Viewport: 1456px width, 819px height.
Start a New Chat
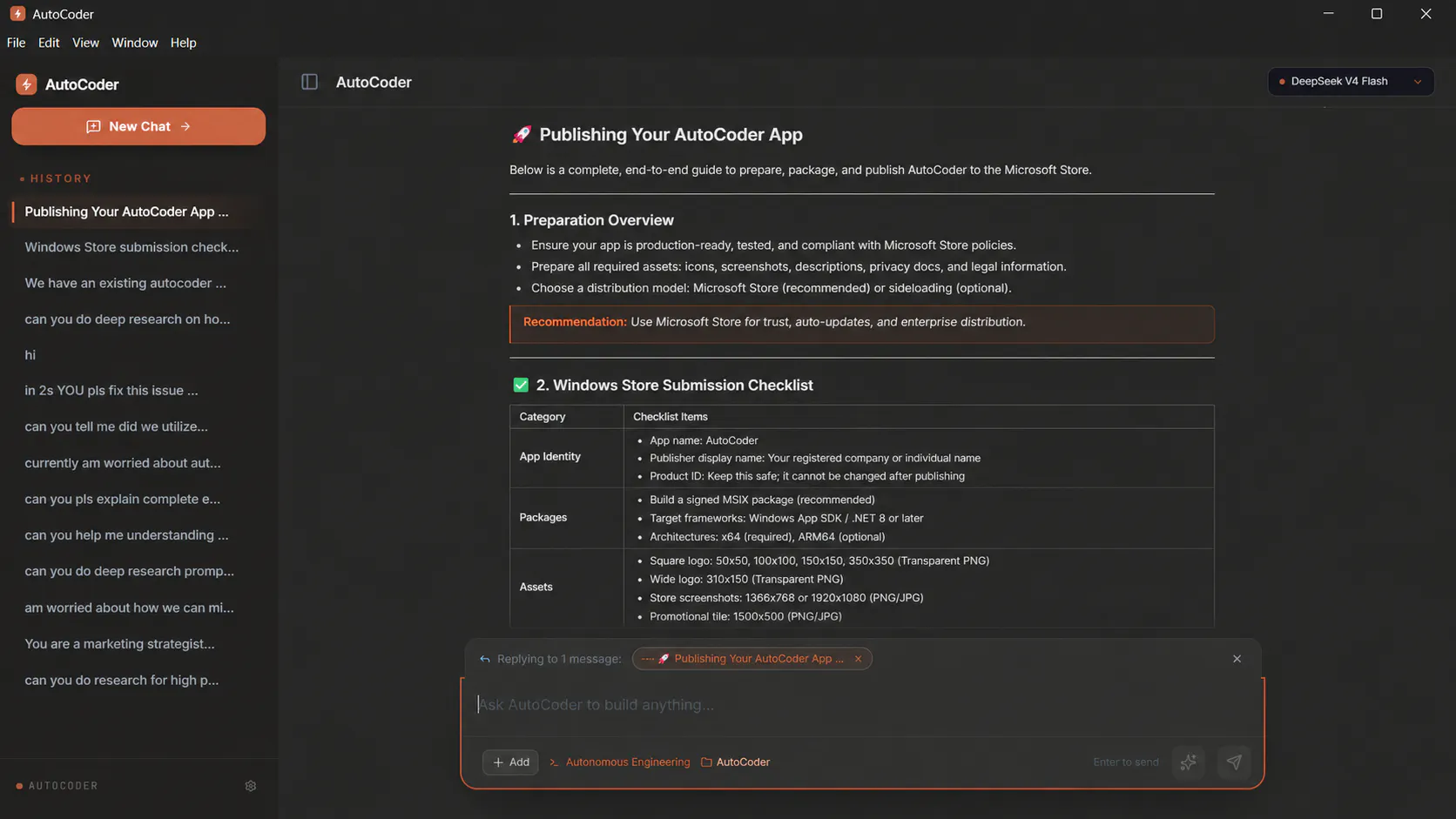(x=138, y=126)
